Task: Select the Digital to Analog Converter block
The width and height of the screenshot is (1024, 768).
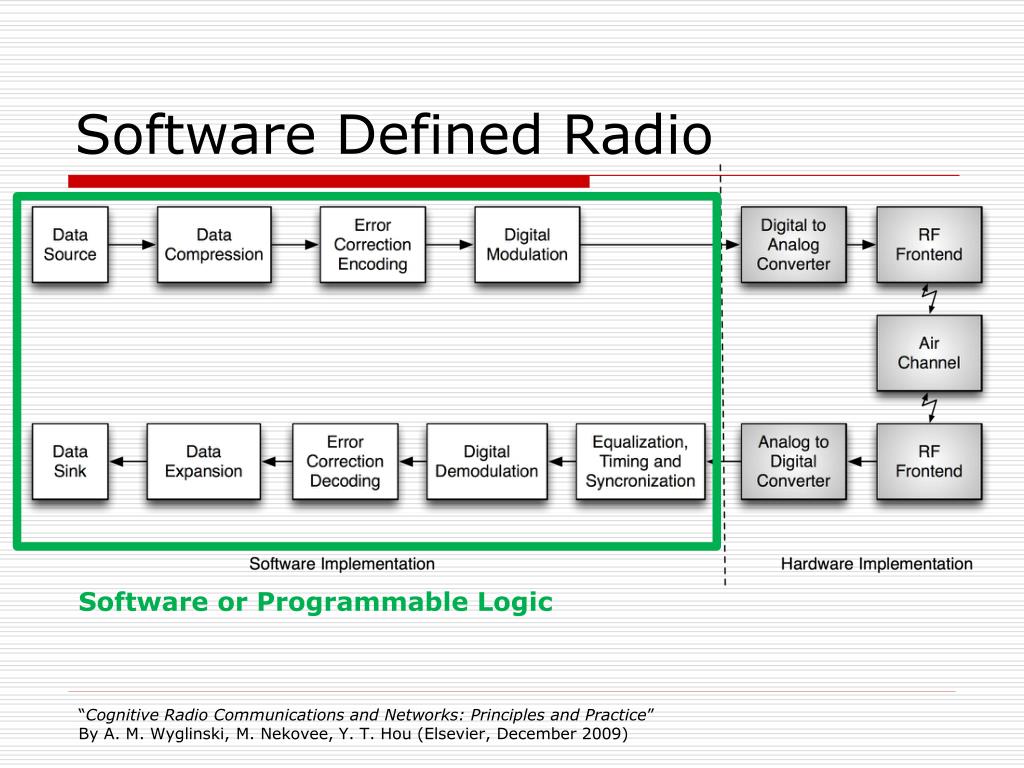Action: point(793,245)
